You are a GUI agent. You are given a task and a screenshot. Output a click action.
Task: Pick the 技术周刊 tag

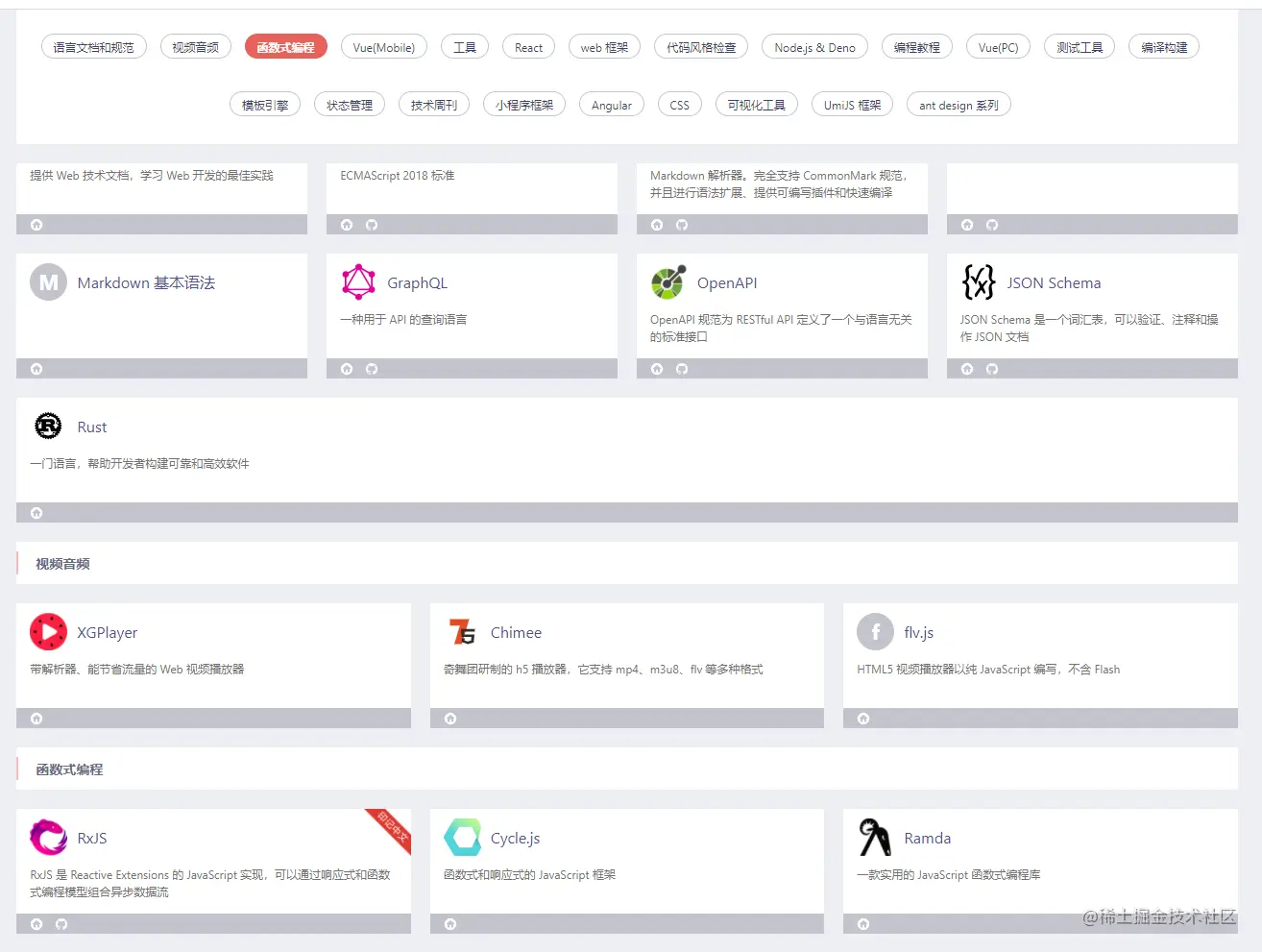[x=434, y=105]
